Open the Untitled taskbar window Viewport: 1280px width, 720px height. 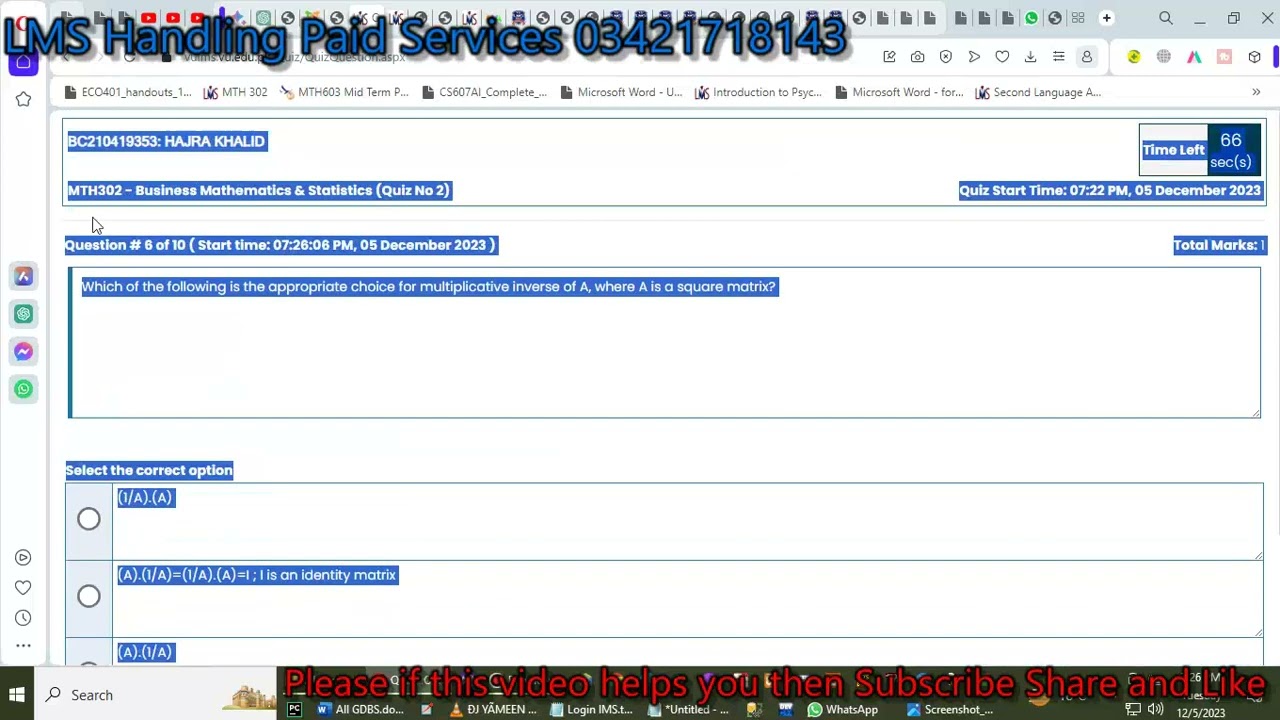coord(690,710)
